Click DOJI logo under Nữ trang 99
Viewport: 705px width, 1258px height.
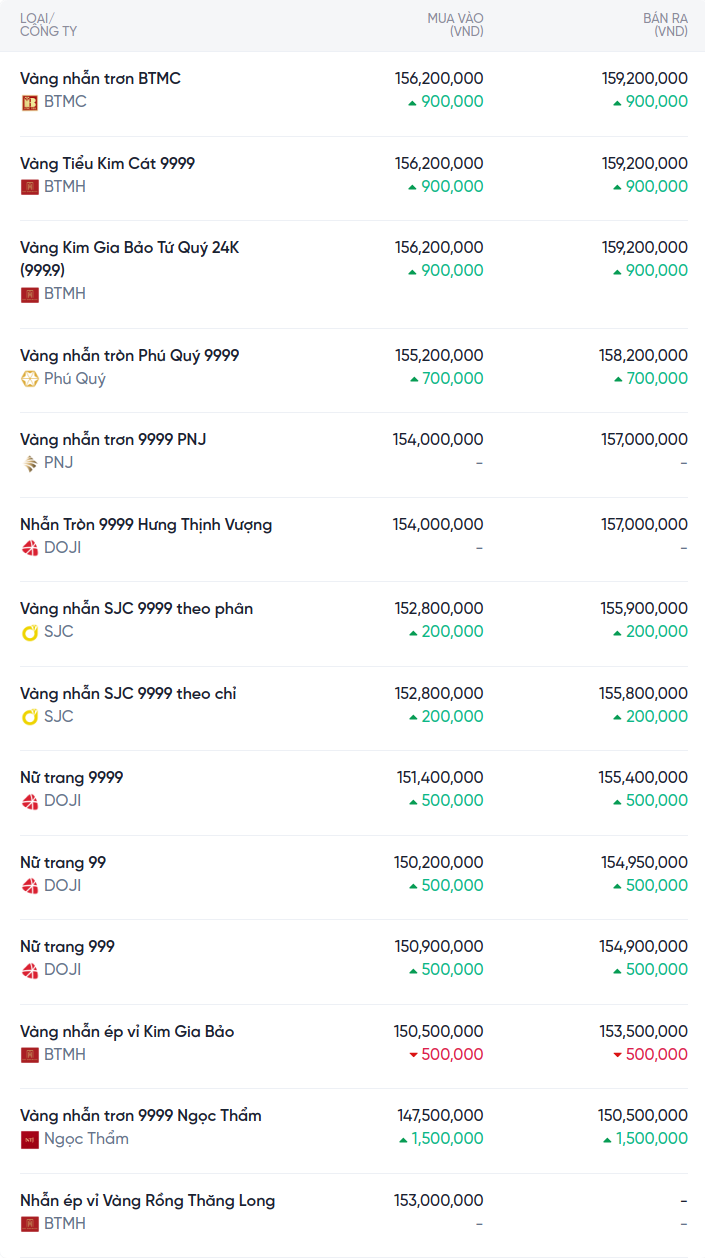tap(30, 886)
